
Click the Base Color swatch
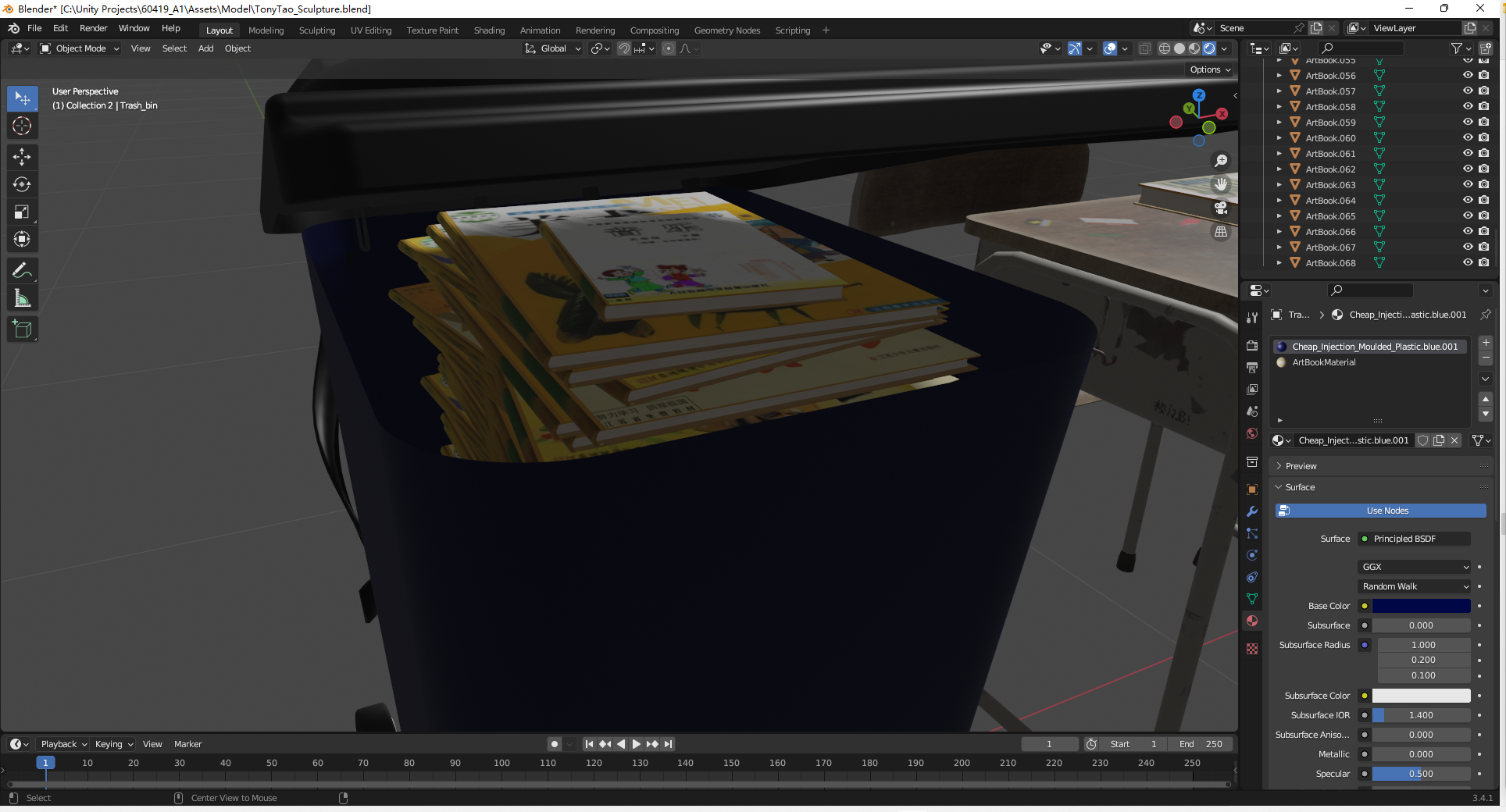tap(1421, 606)
